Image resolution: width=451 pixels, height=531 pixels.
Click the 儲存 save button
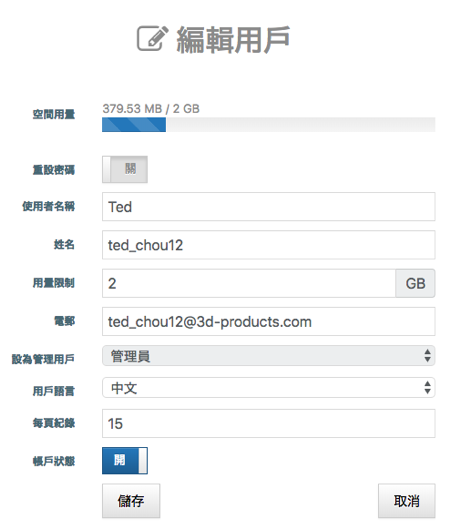(x=131, y=501)
